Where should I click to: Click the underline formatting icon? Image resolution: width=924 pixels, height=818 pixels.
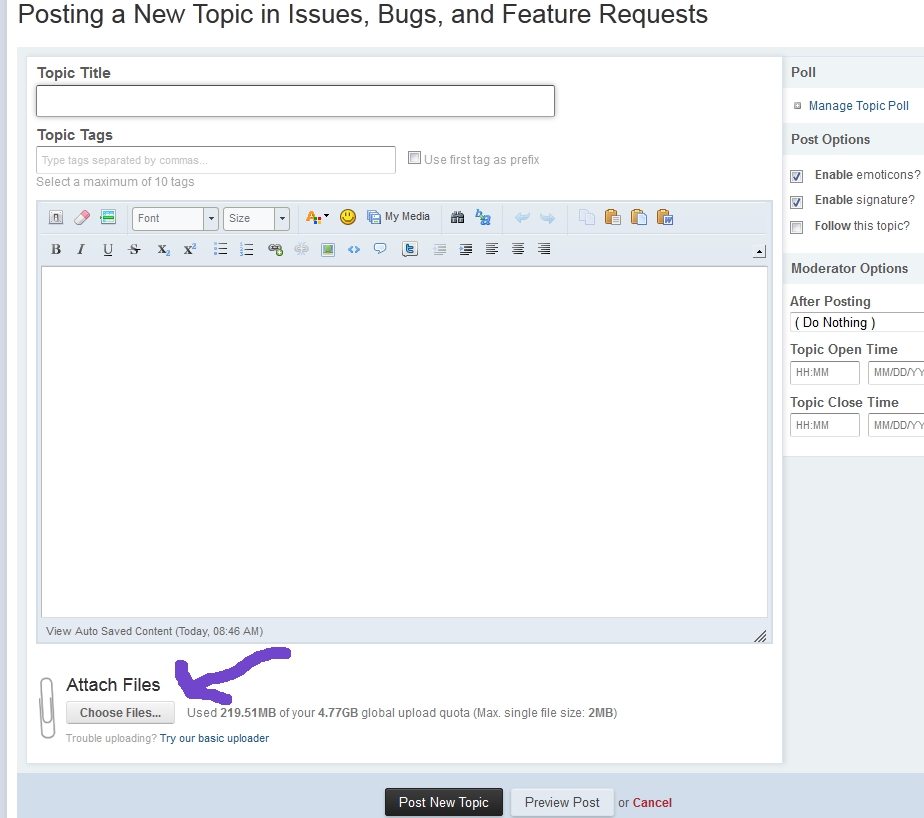pyautogui.click(x=108, y=249)
